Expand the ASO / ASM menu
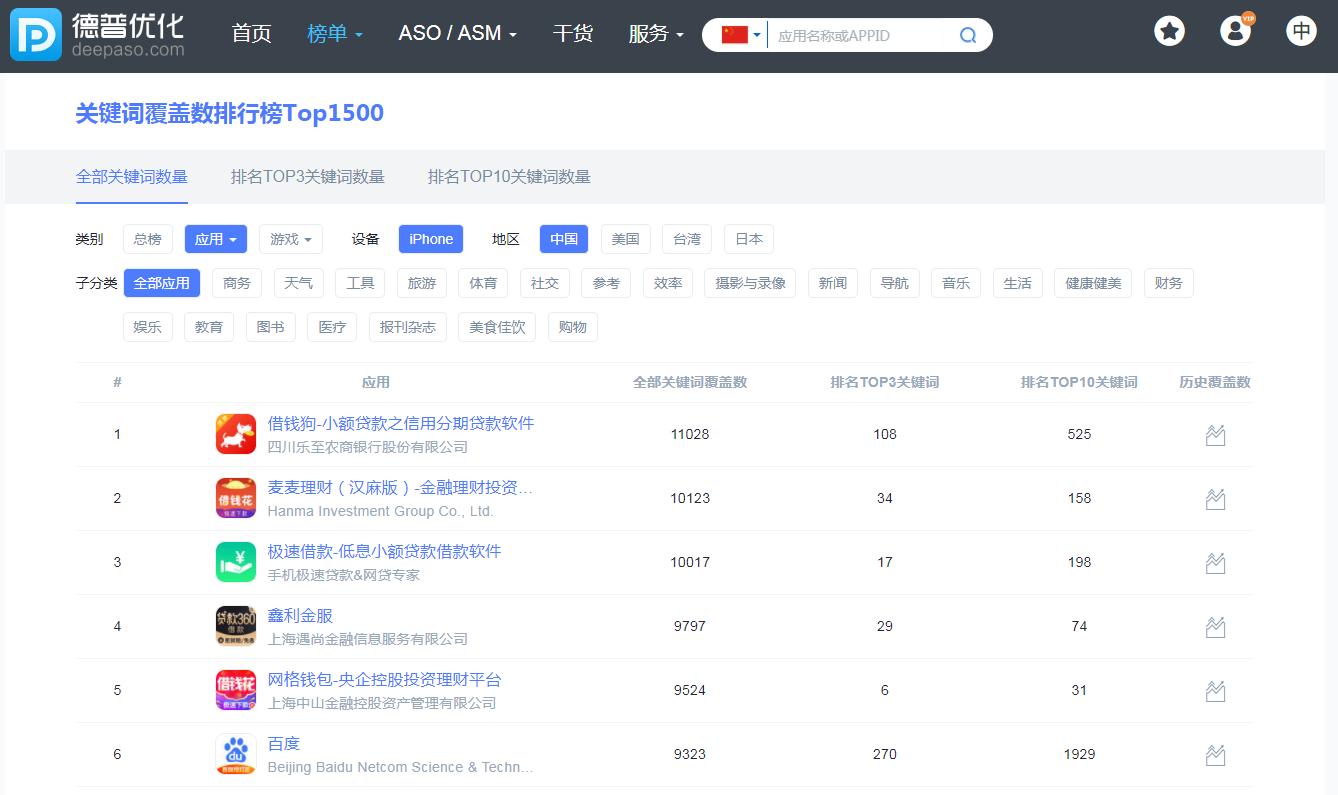This screenshot has height=795, width=1338. click(457, 33)
